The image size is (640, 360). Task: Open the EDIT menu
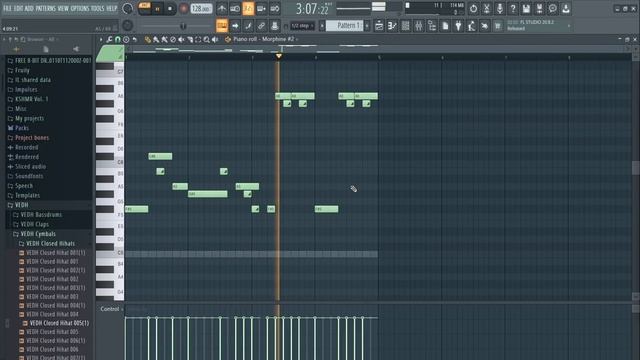(x=18, y=8)
